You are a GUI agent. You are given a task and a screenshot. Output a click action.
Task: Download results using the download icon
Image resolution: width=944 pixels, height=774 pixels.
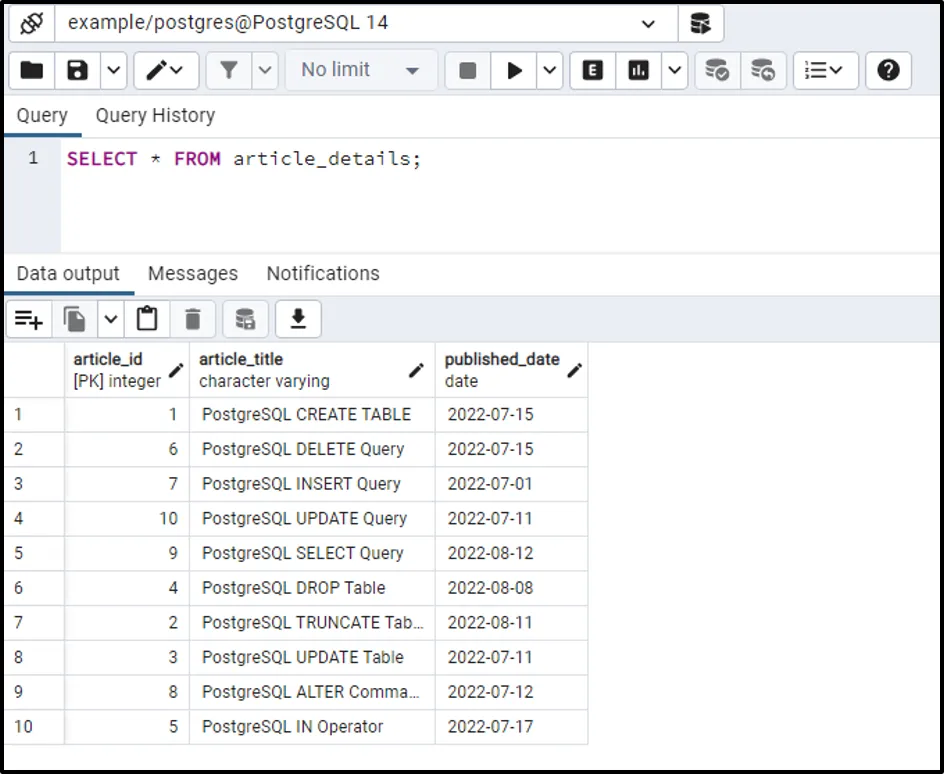tap(298, 319)
